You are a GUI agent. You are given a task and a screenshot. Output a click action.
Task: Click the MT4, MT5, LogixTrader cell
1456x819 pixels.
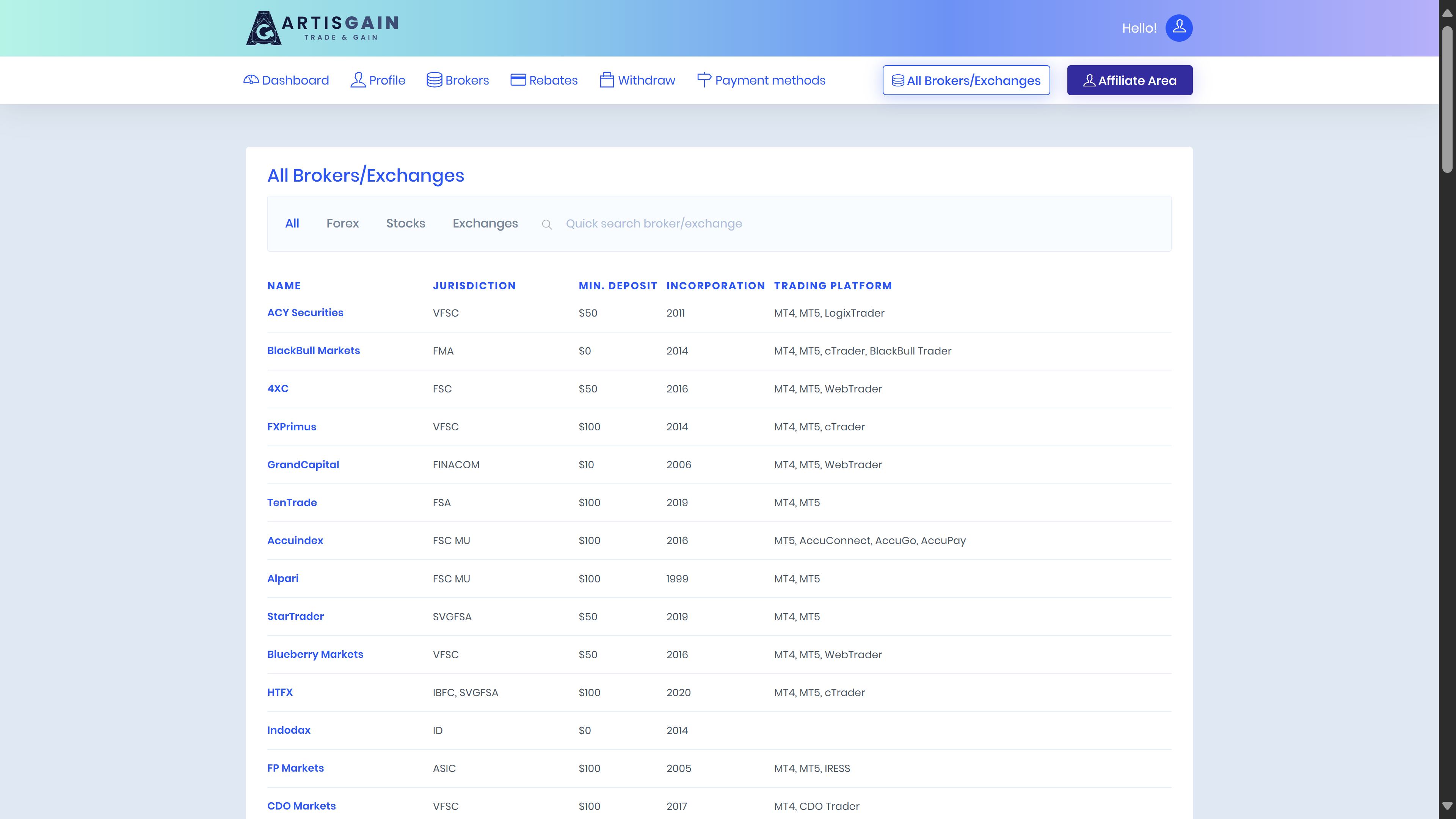click(x=829, y=313)
